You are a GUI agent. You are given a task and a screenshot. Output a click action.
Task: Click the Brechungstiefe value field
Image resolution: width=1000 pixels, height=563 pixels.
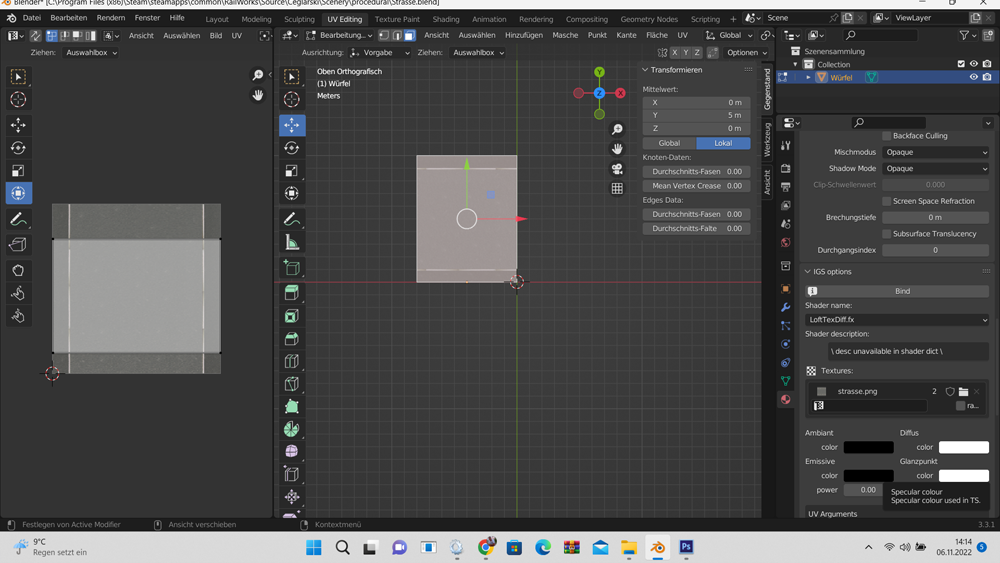point(935,217)
